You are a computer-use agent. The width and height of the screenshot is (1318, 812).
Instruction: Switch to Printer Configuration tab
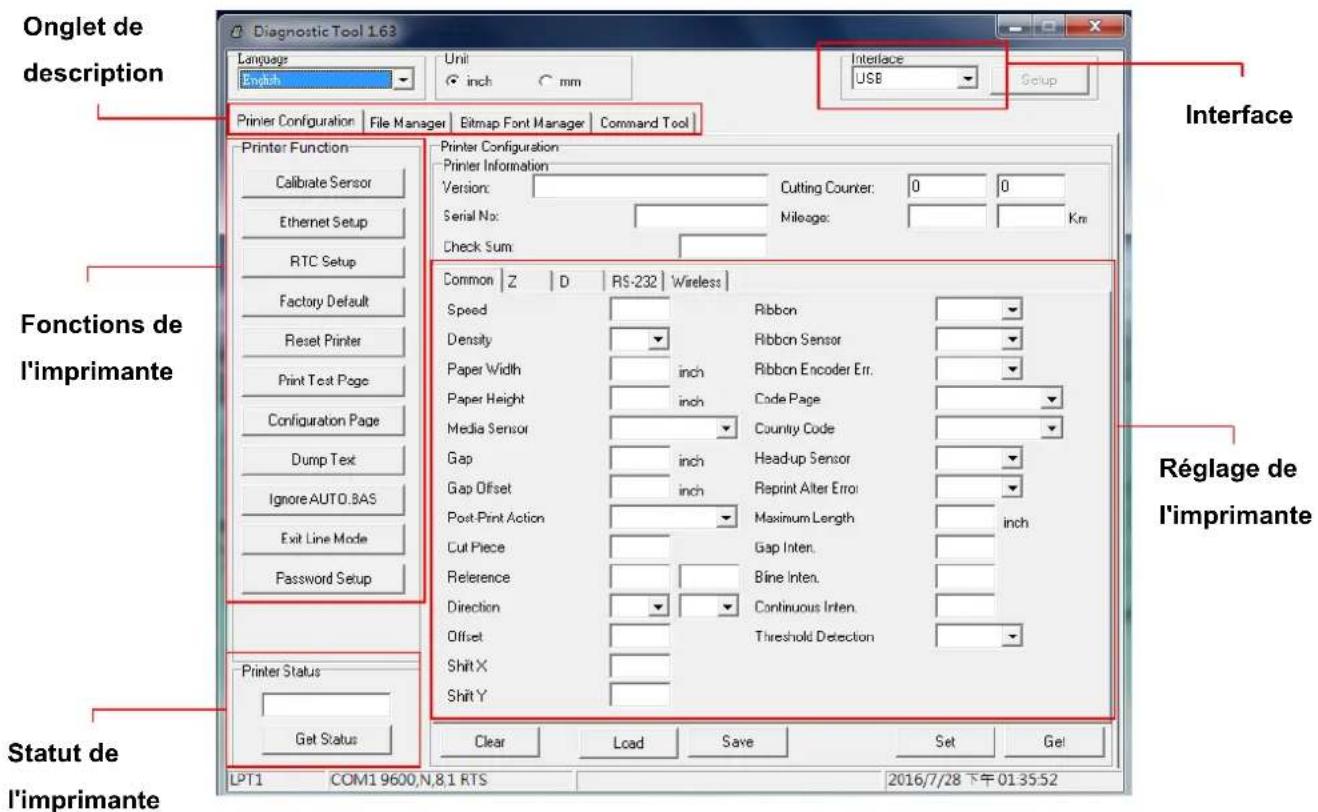click(296, 122)
